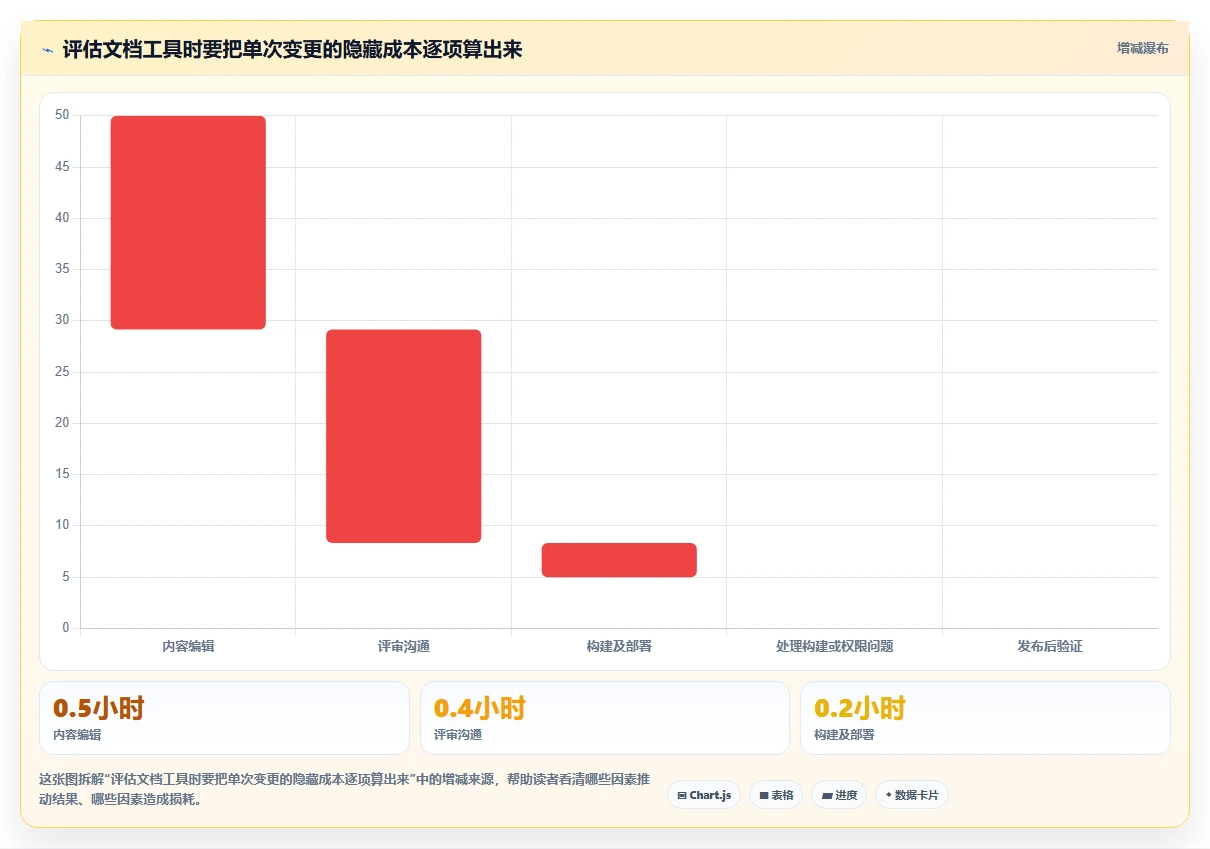The height and width of the screenshot is (849, 1210).
Task: Click the 内容编辑 x-axis label
Action: [x=188, y=646]
